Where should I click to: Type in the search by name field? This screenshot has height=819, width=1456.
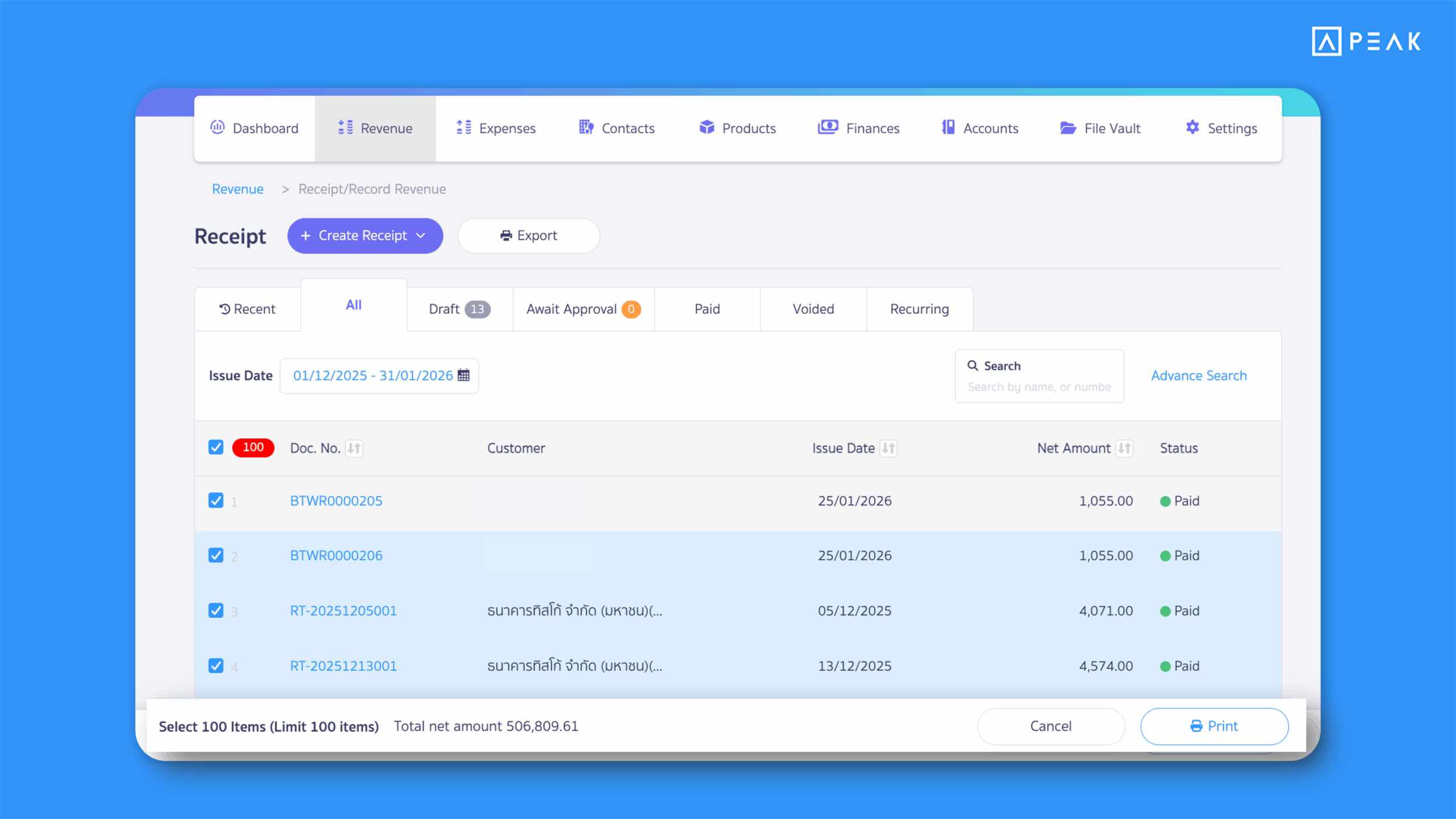coord(1039,386)
